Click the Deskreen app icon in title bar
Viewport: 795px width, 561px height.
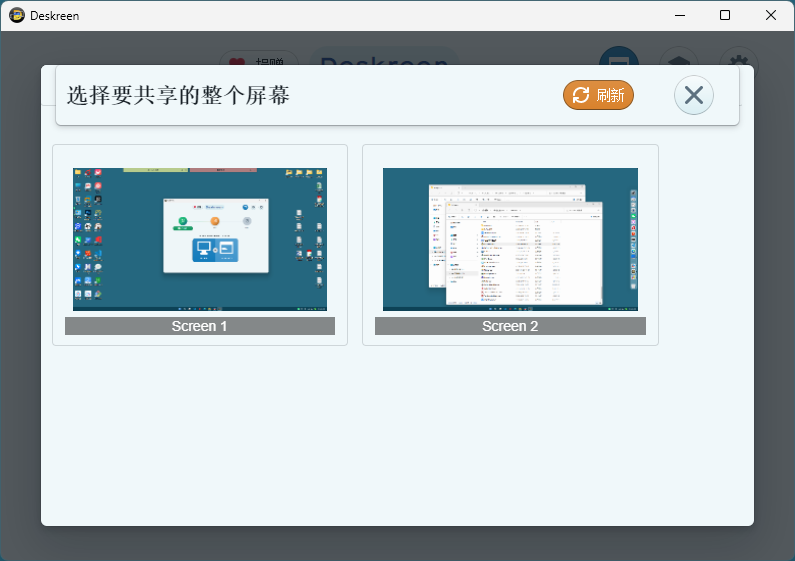click(x=17, y=15)
